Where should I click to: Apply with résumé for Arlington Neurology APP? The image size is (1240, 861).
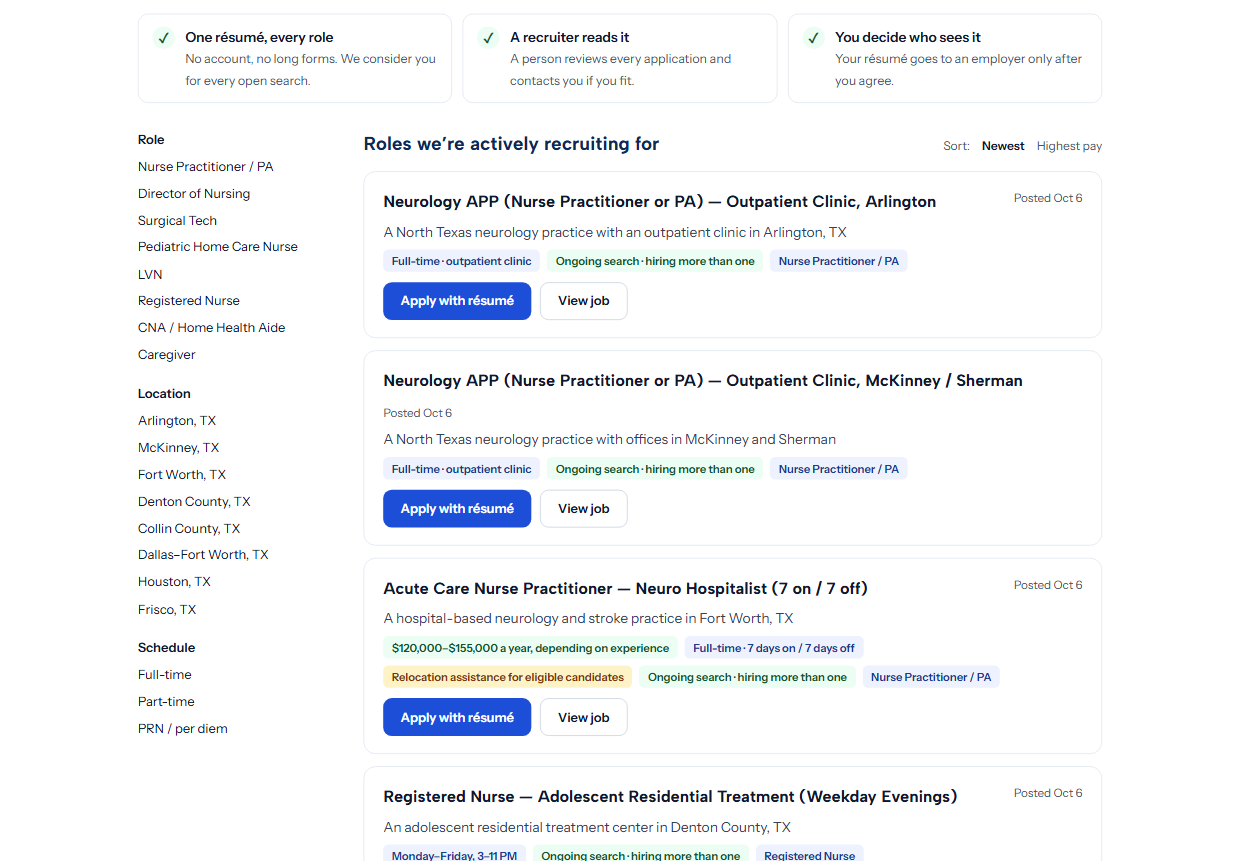pos(457,301)
